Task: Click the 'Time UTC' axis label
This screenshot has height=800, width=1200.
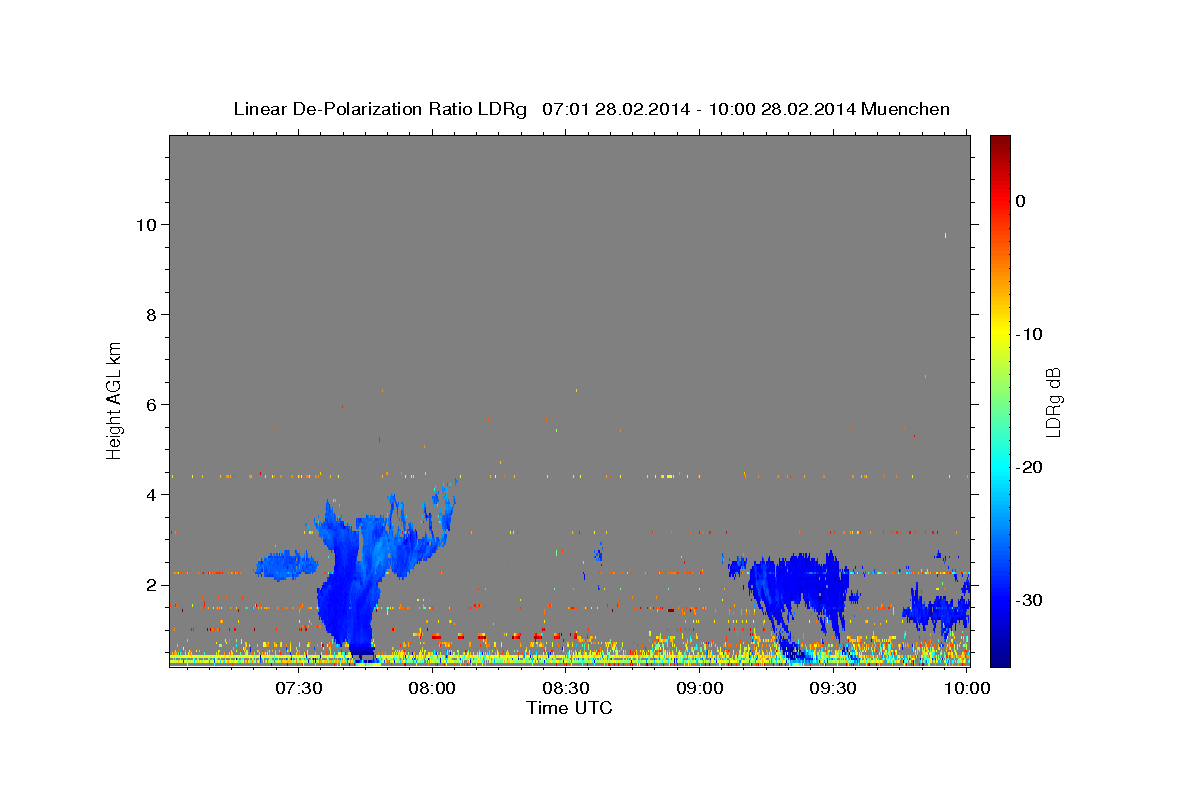Action: 569,708
